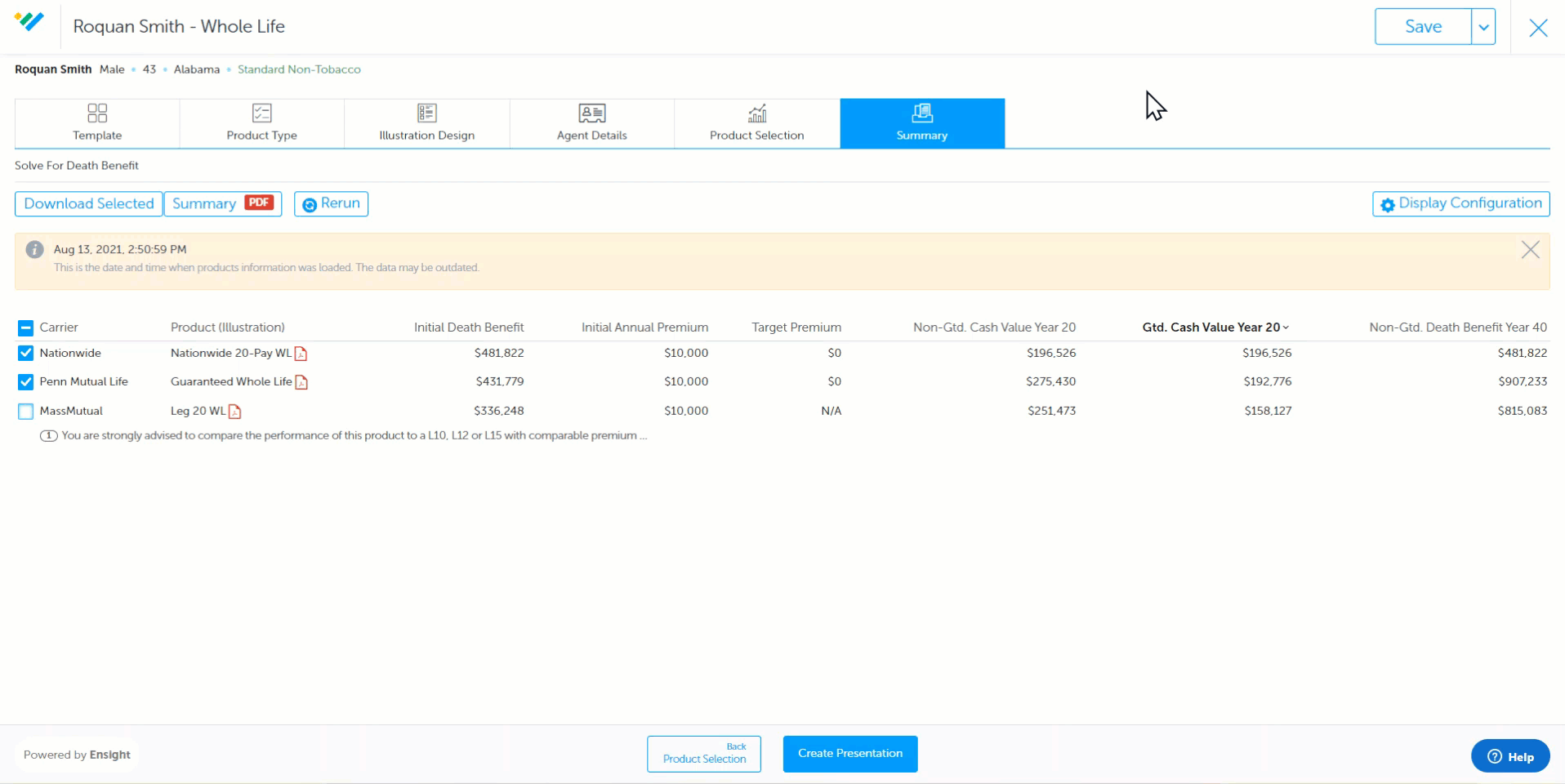
Task: Click the Target Premium column header
Action: click(x=796, y=327)
